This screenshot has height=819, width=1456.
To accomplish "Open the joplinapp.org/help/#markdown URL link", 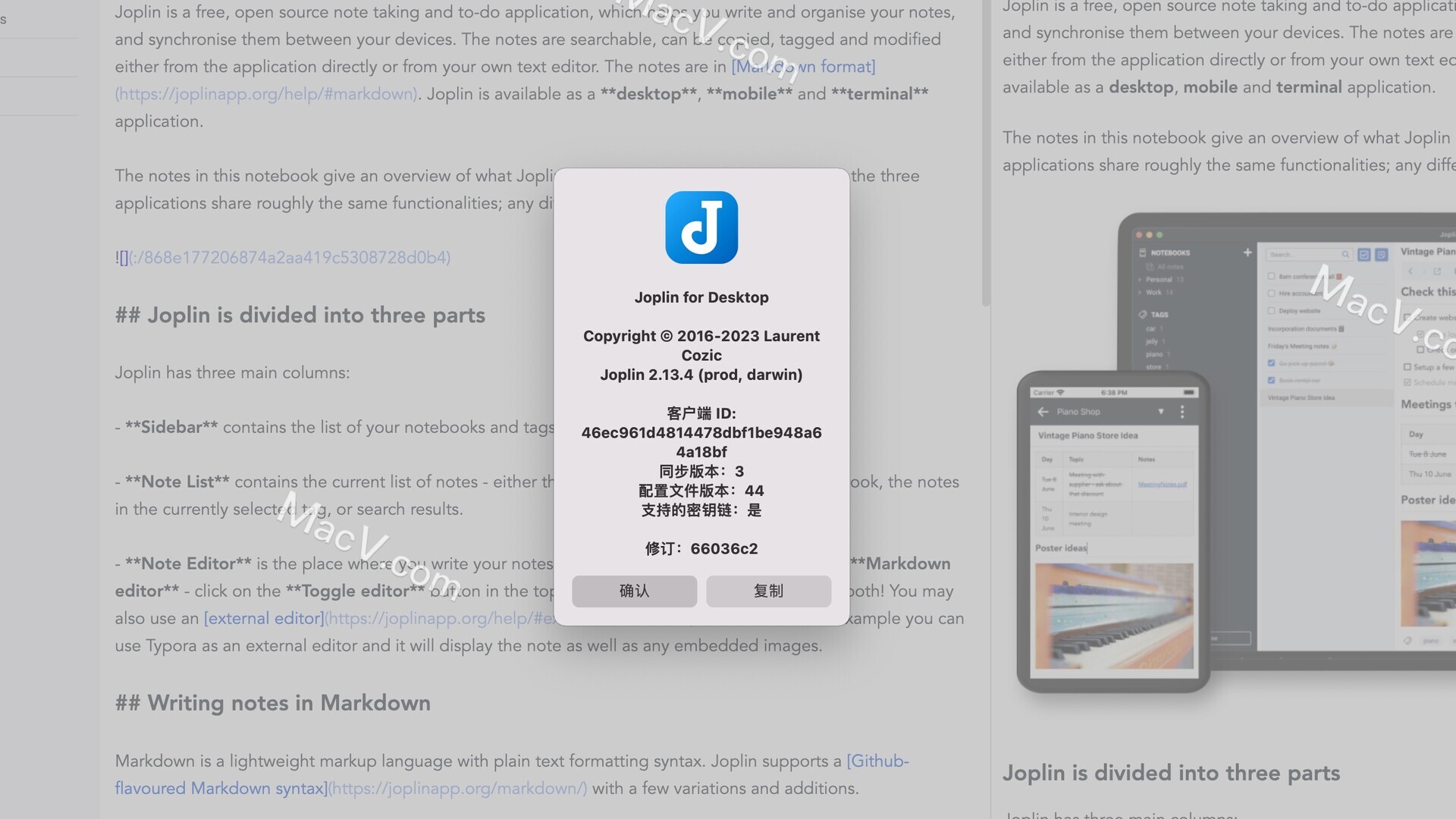I will click(x=266, y=94).
